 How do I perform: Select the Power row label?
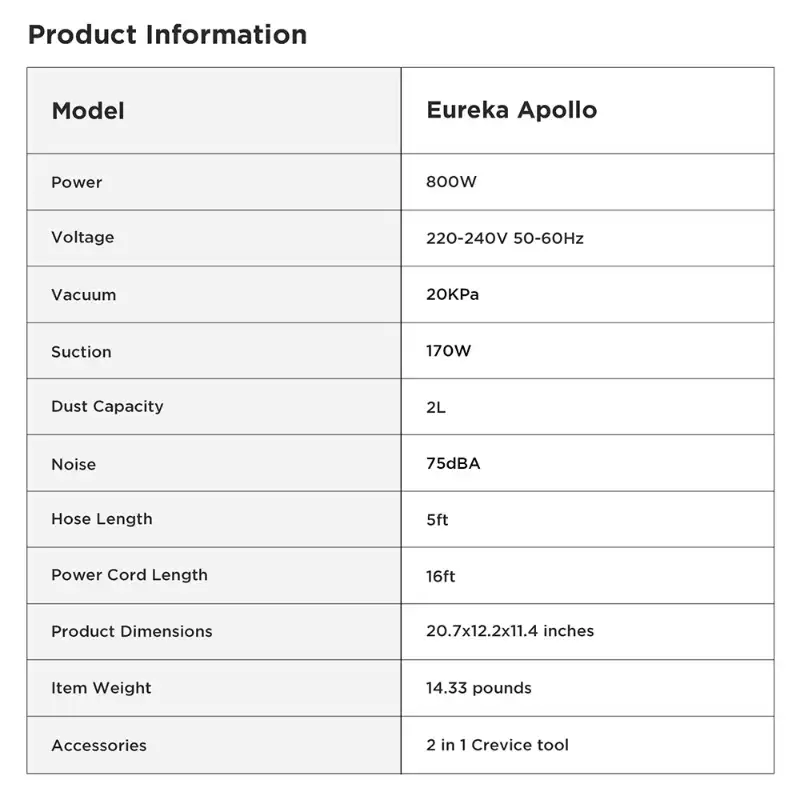[x=77, y=182]
